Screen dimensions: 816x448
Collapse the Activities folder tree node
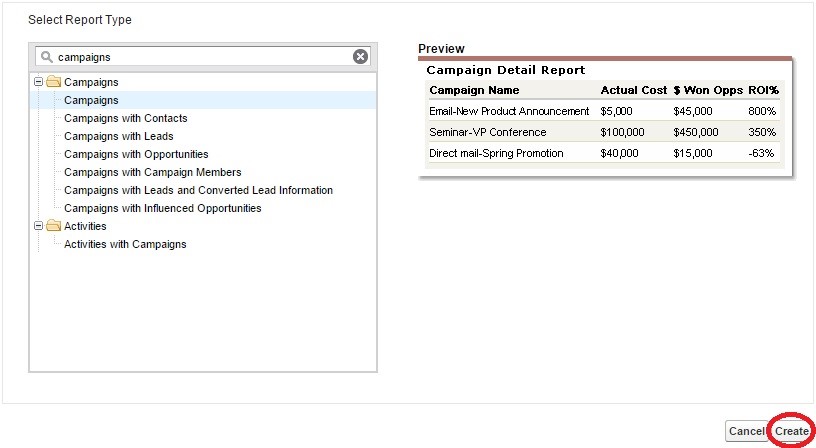click(x=39, y=226)
